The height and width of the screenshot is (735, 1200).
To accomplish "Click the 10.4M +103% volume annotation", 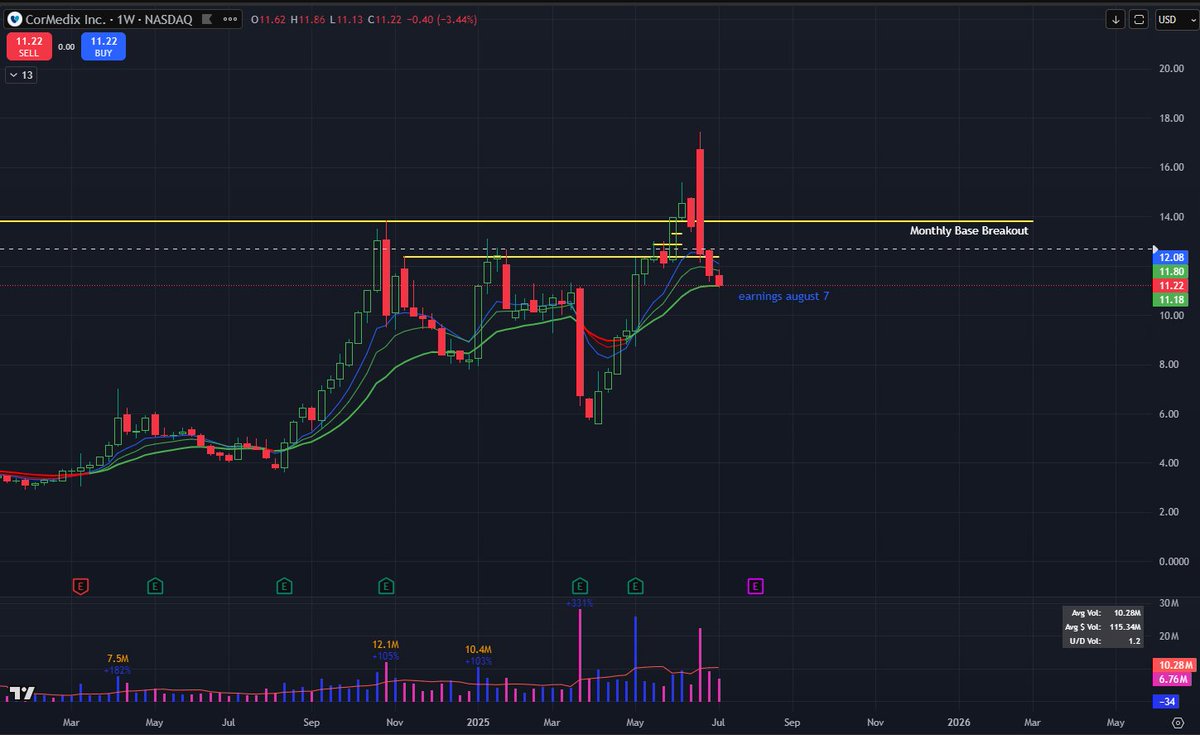I will 480,655.
